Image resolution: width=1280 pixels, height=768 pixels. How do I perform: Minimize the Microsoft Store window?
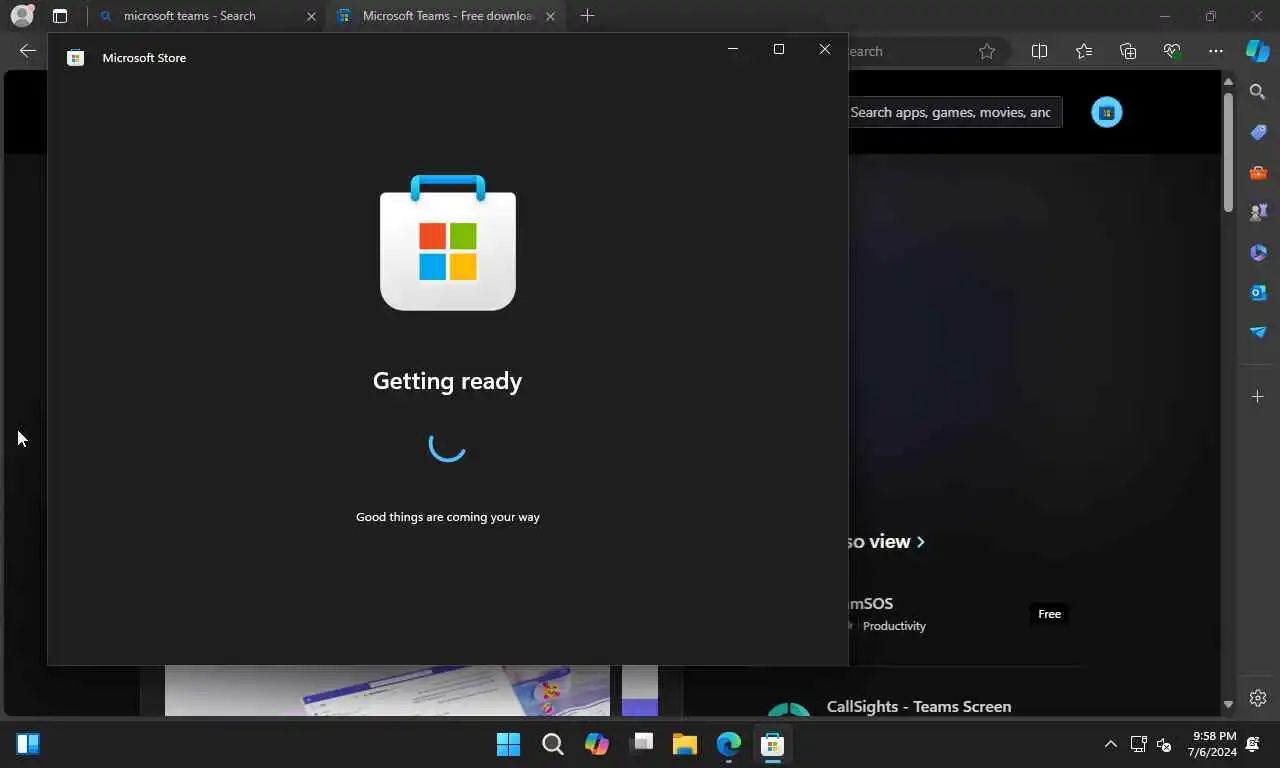[733, 49]
